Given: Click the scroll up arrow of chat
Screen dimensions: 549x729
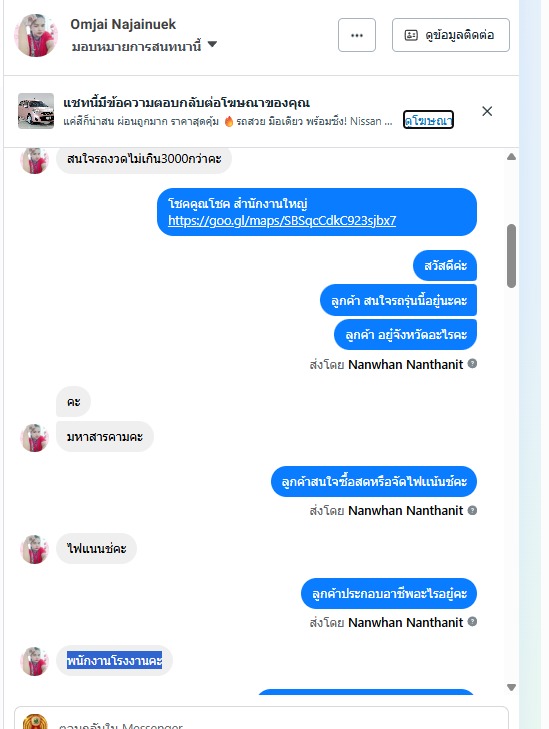Looking at the screenshot, I should click(x=511, y=157).
